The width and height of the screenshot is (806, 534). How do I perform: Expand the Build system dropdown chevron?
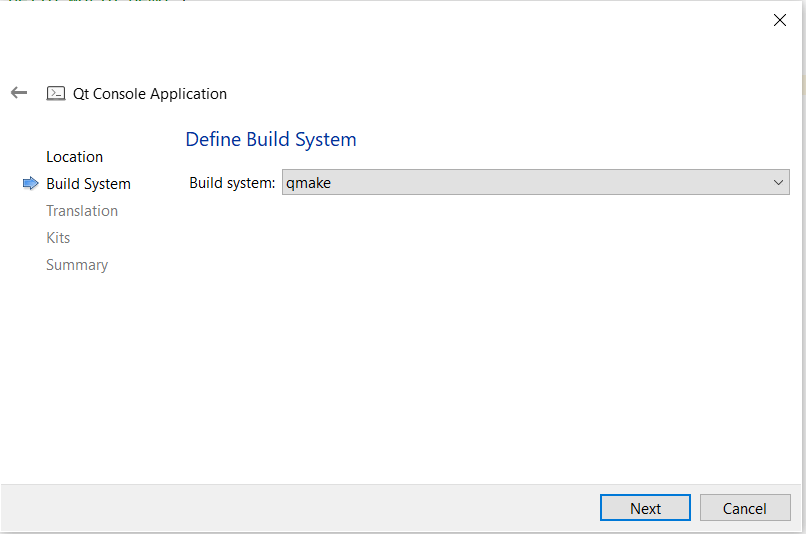tap(778, 183)
